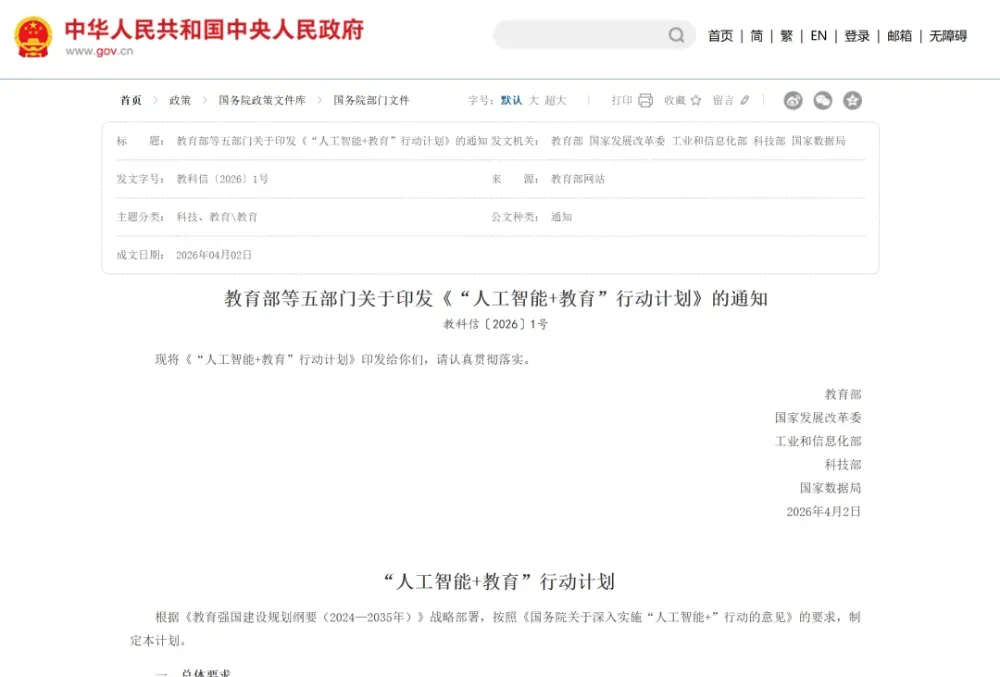Select the 超大 extra-large font size option
The width and height of the screenshot is (1000, 677).
click(555, 100)
